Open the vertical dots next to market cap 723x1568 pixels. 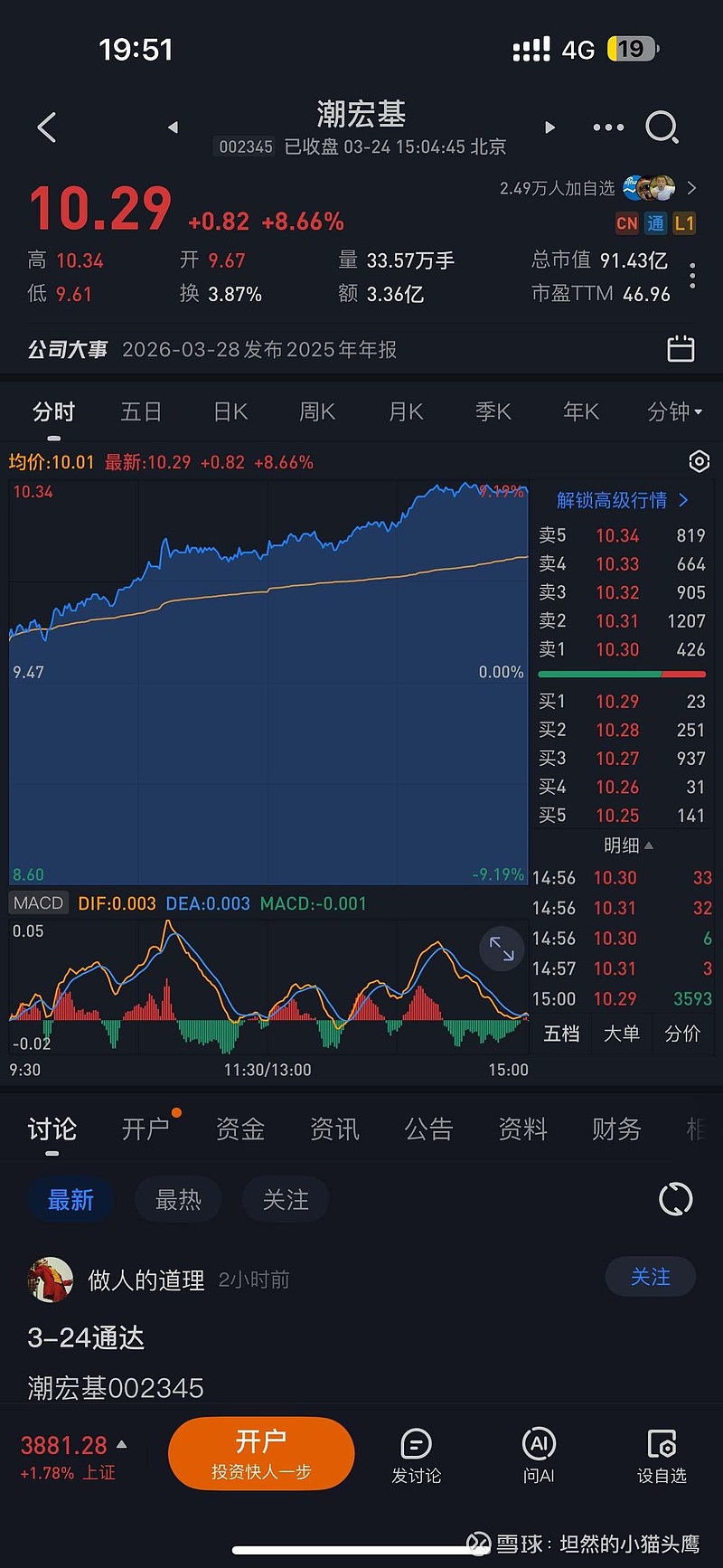click(x=692, y=276)
